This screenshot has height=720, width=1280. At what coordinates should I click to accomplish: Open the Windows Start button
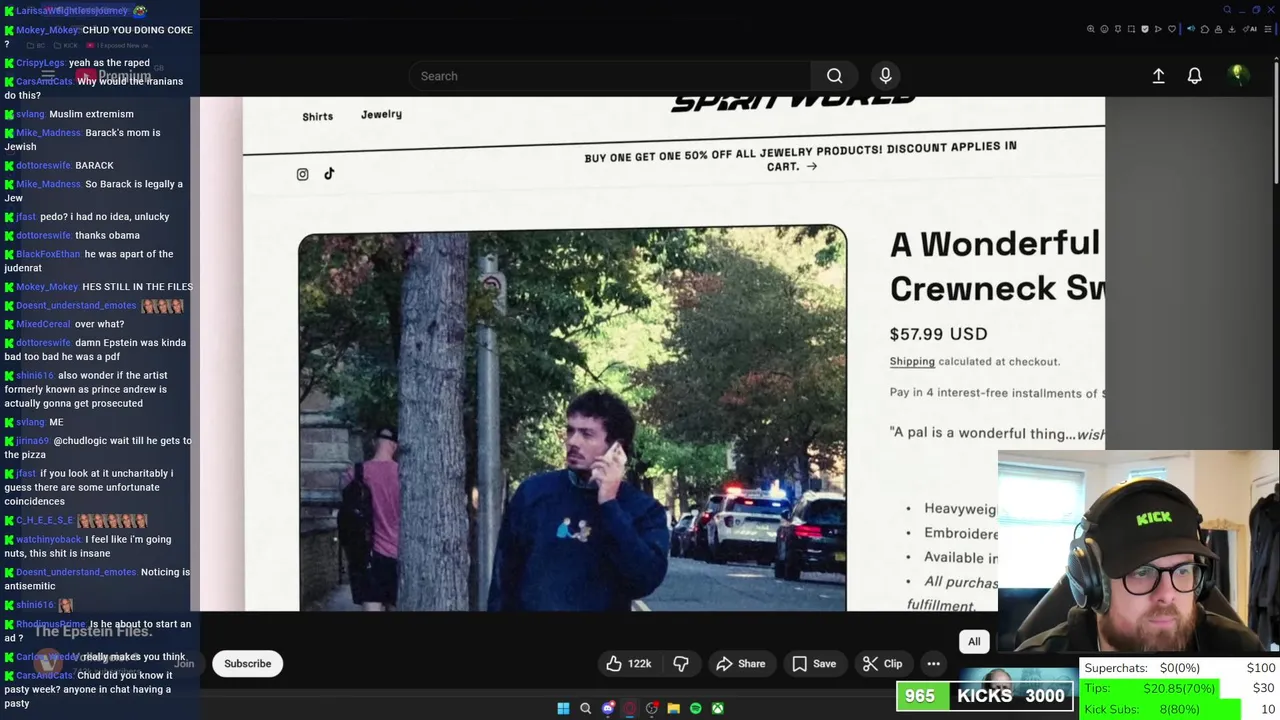point(563,708)
